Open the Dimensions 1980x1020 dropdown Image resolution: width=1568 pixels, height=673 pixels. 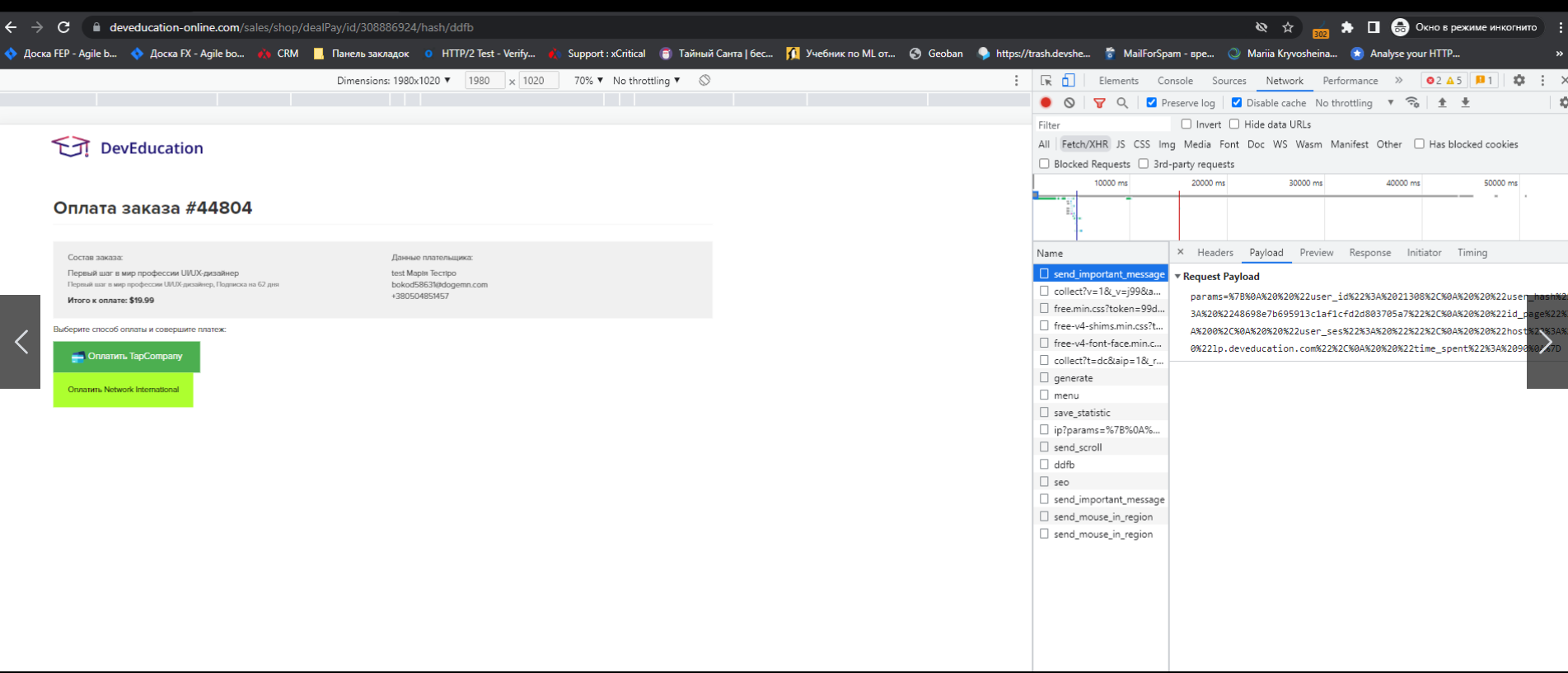coord(394,81)
